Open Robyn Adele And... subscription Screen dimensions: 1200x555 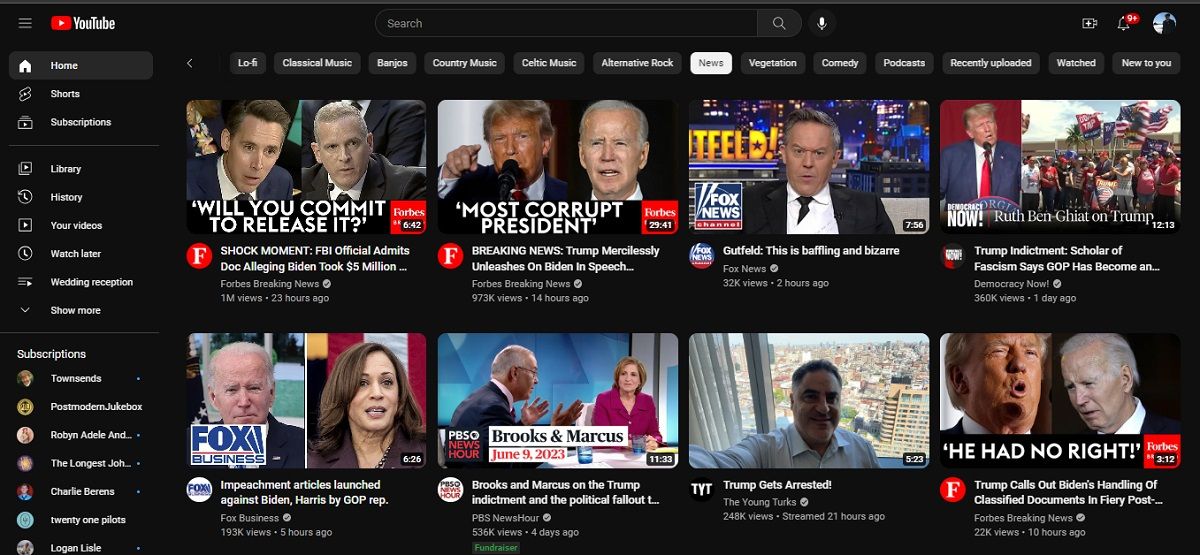[81, 435]
